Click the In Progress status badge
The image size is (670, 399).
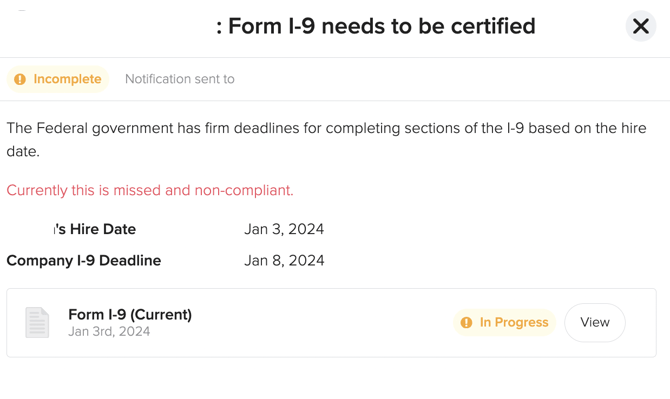point(505,322)
